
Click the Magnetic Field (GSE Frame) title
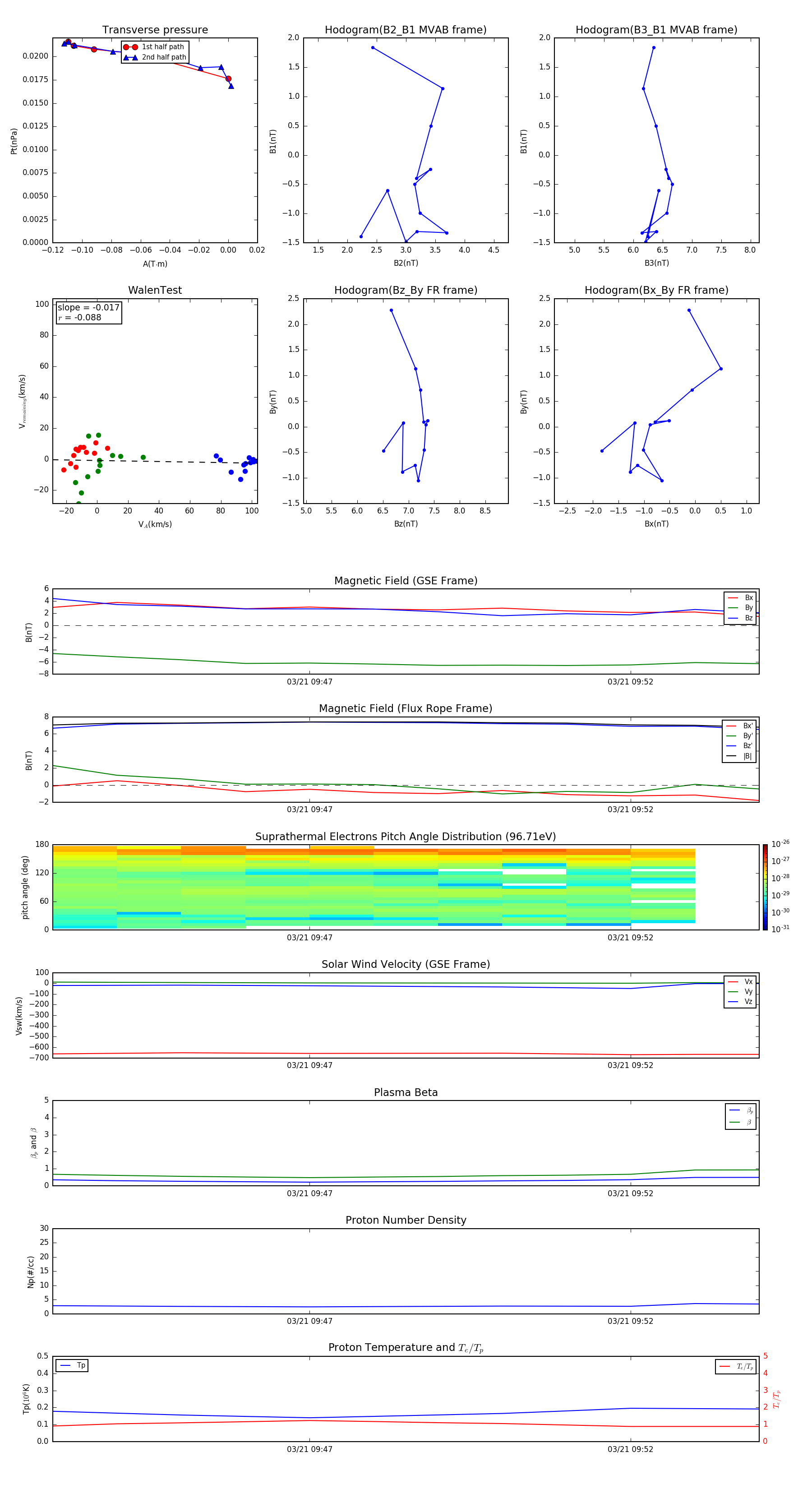pyautogui.click(x=406, y=581)
